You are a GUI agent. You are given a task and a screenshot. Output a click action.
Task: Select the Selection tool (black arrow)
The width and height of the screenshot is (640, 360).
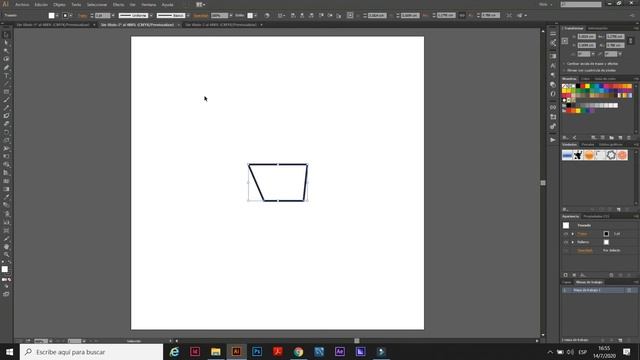click(6, 35)
